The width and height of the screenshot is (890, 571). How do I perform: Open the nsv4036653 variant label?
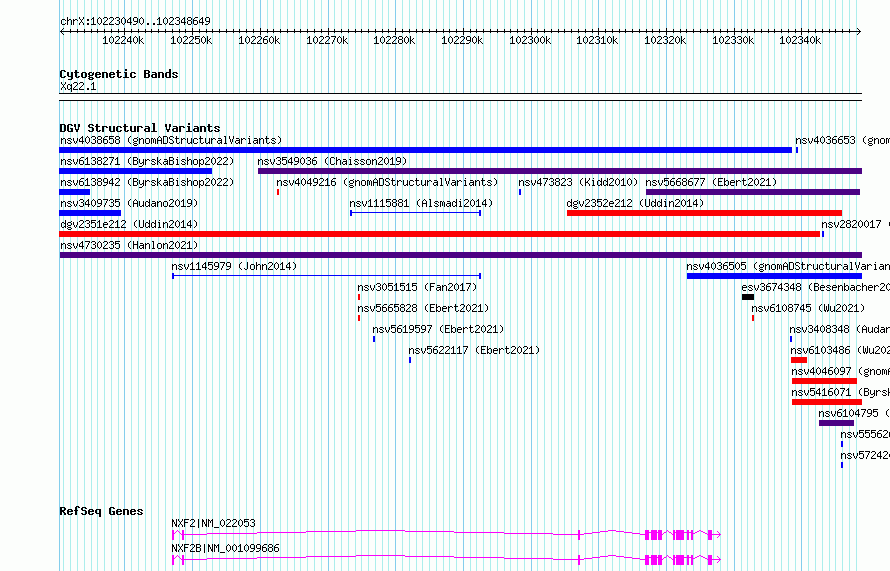coord(842,140)
